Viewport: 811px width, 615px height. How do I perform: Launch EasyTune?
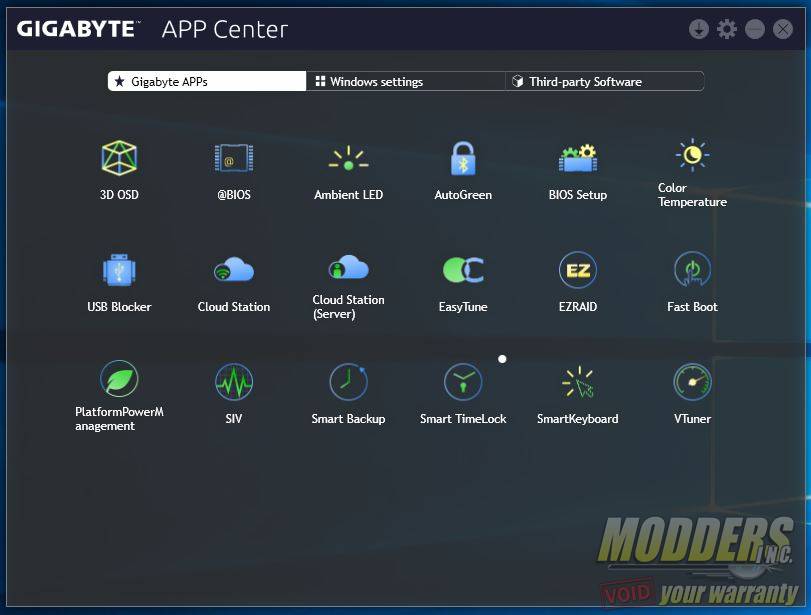click(x=462, y=270)
